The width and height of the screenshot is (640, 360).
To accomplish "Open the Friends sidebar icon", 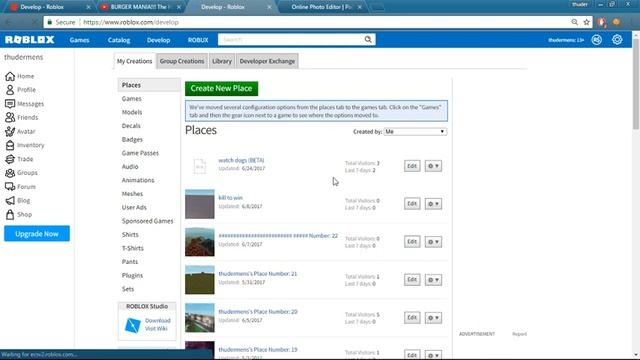I will point(10,118).
